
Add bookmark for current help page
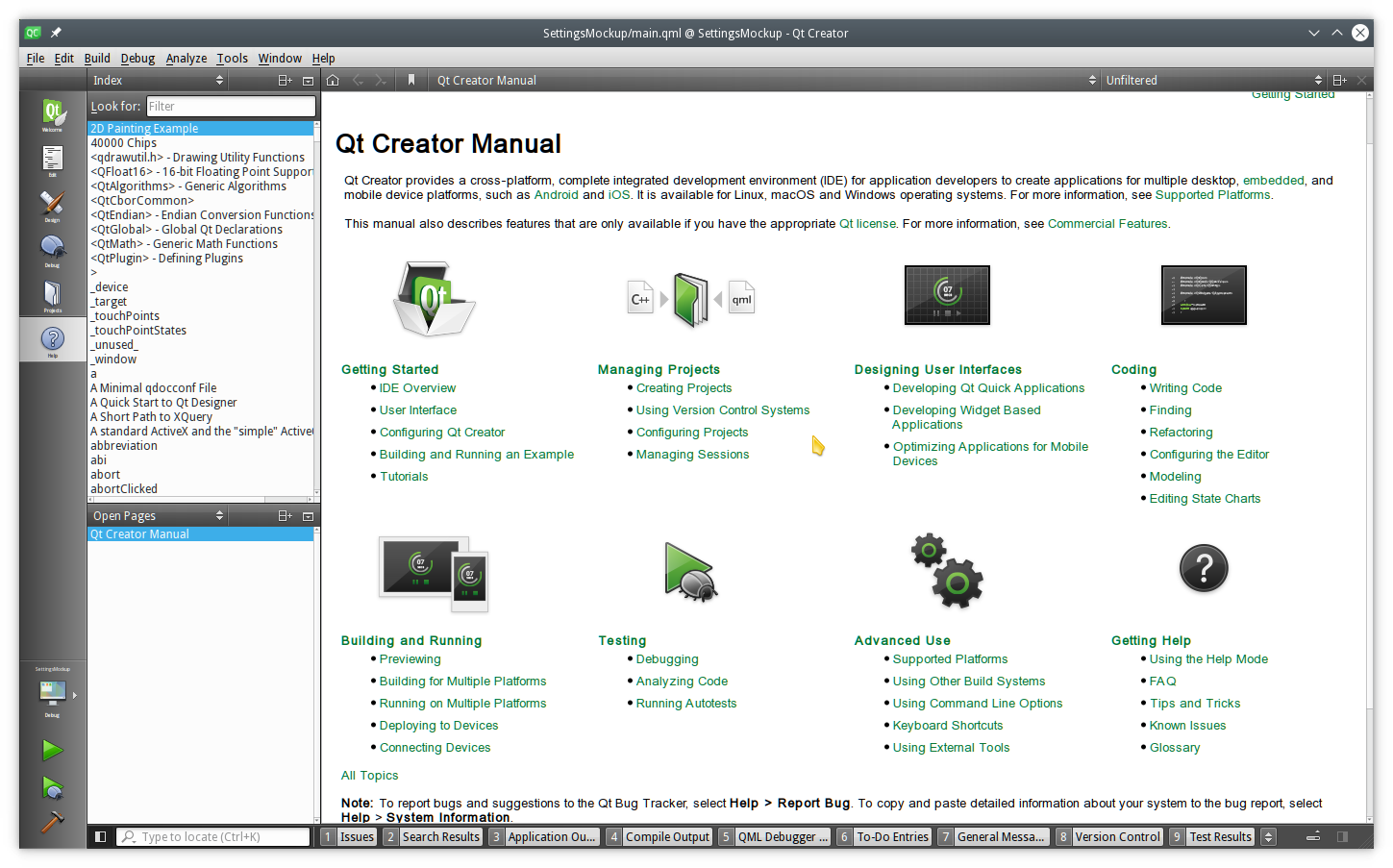point(411,81)
